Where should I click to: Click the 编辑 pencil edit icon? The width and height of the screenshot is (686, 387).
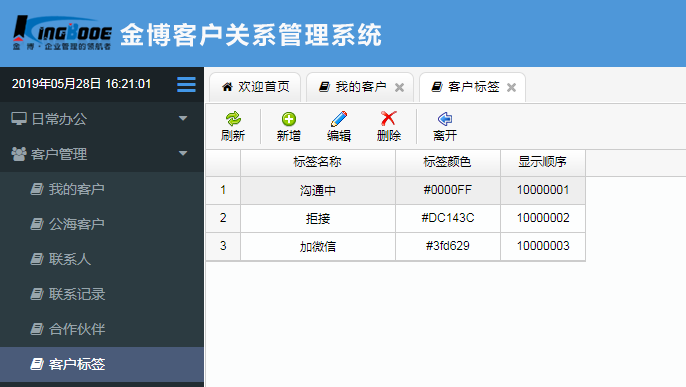pyautogui.click(x=339, y=119)
